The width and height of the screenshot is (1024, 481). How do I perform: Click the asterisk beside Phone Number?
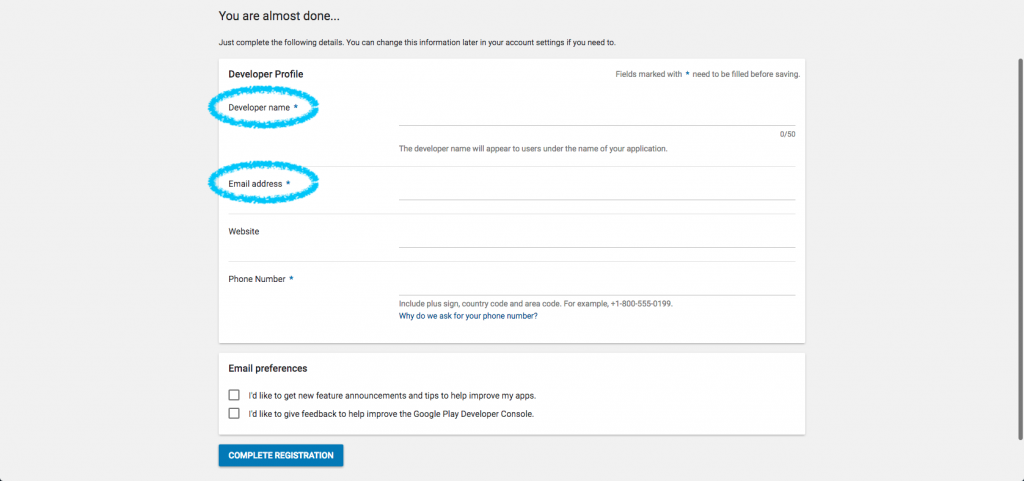point(291,279)
